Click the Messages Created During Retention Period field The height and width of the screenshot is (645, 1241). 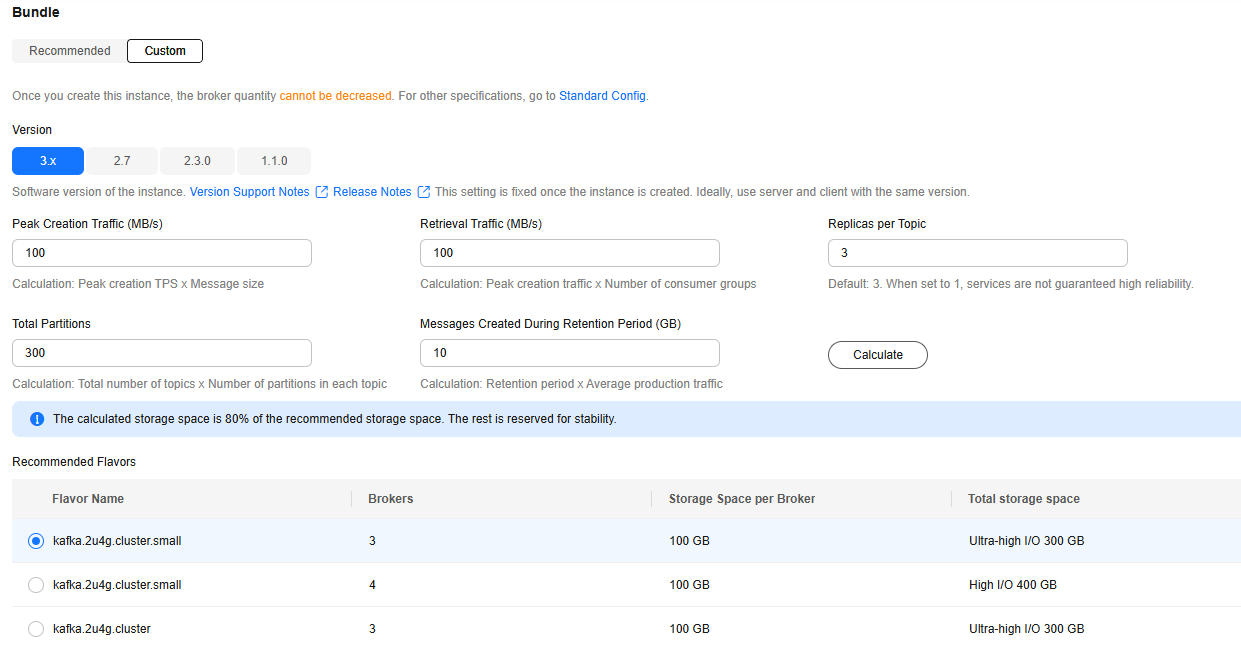570,353
